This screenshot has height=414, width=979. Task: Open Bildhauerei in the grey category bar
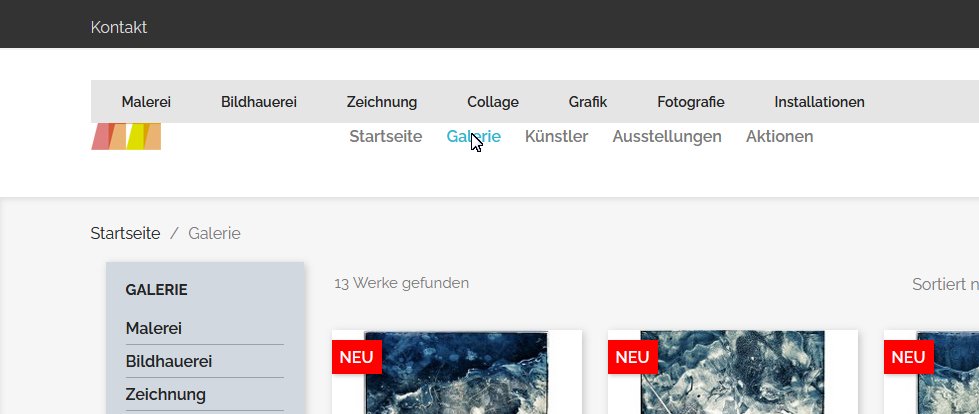coord(258,102)
